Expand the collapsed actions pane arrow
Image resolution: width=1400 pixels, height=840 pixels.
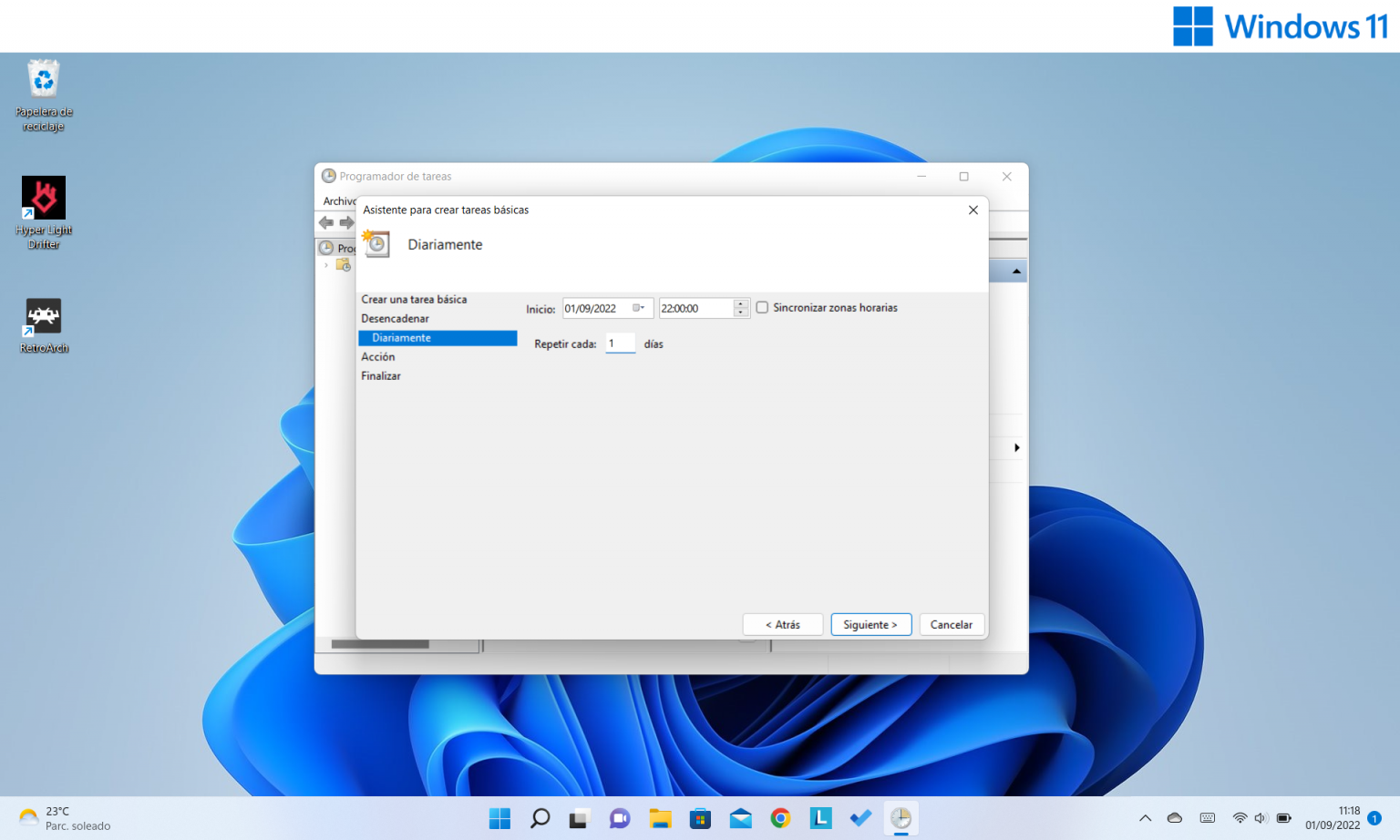point(1017,447)
